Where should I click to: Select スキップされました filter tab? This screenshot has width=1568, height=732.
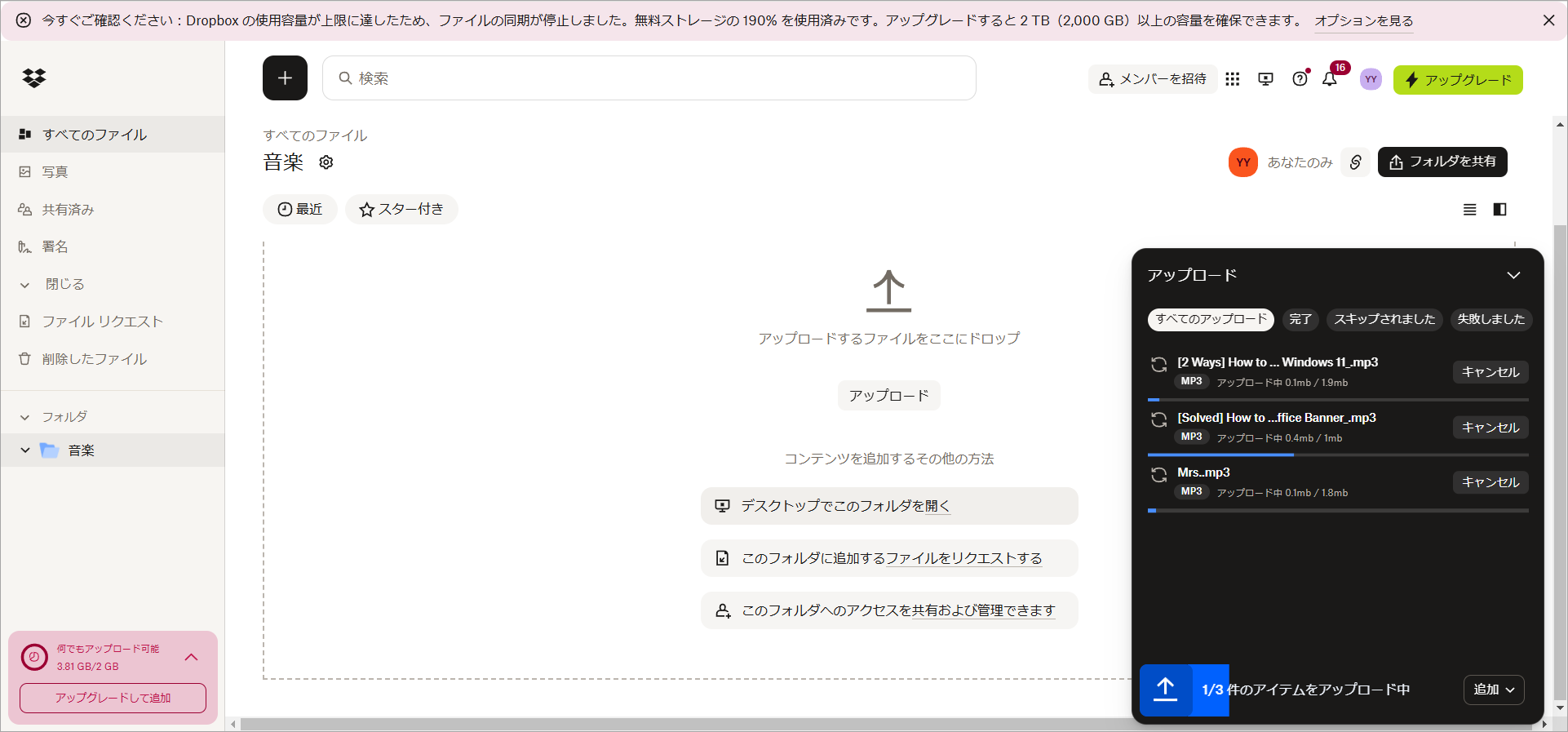pos(1384,319)
